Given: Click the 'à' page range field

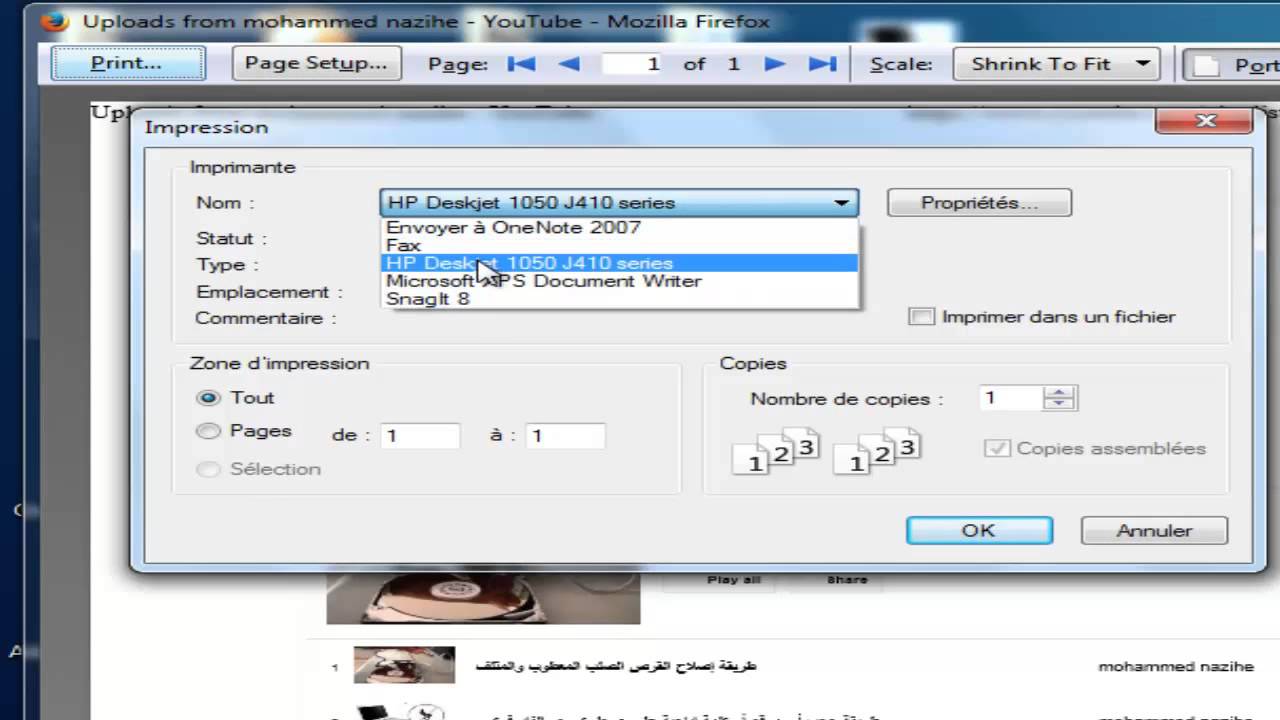Looking at the screenshot, I should click(565, 436).
